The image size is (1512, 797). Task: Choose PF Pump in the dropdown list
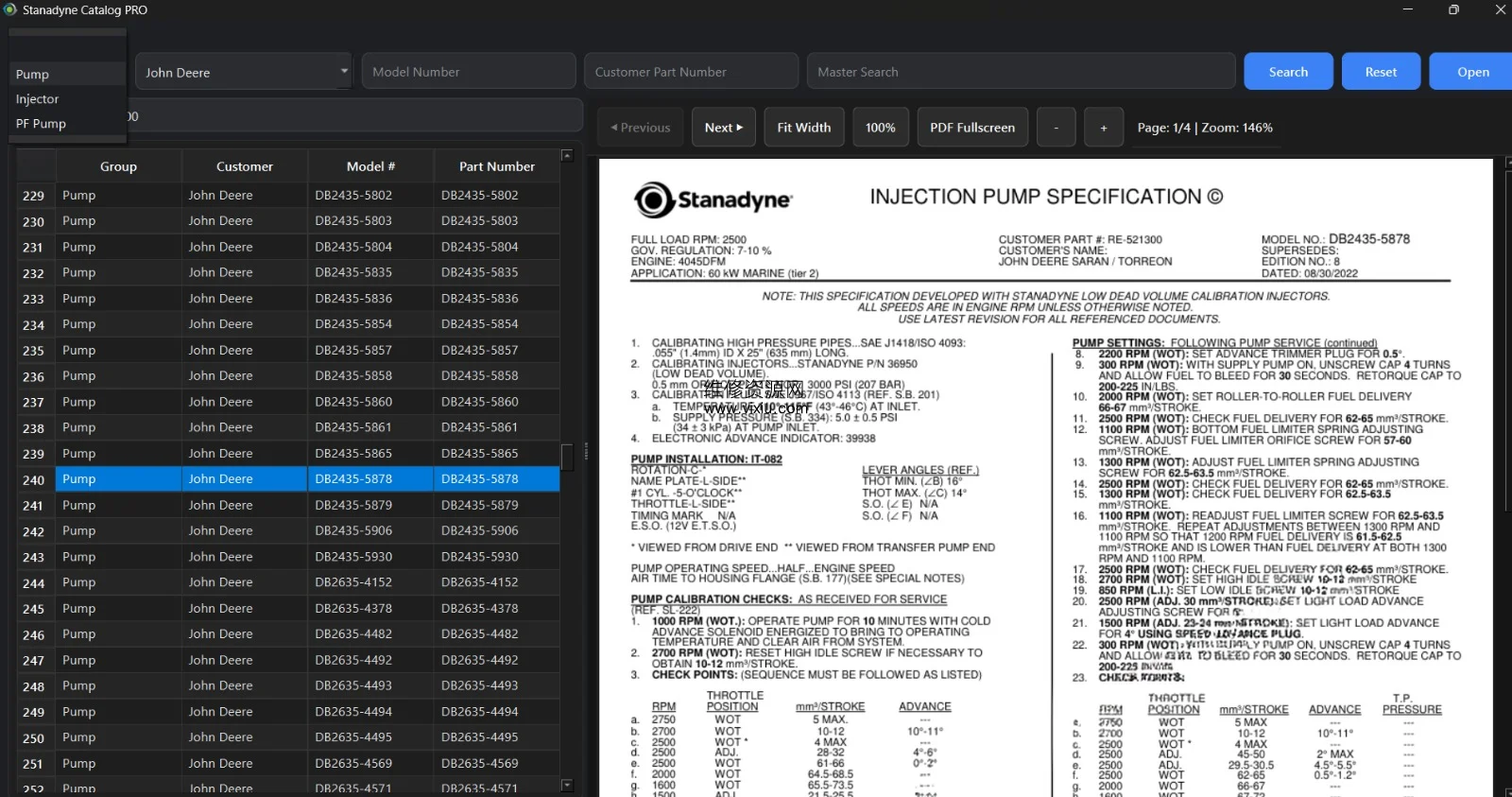coord(67,123)
